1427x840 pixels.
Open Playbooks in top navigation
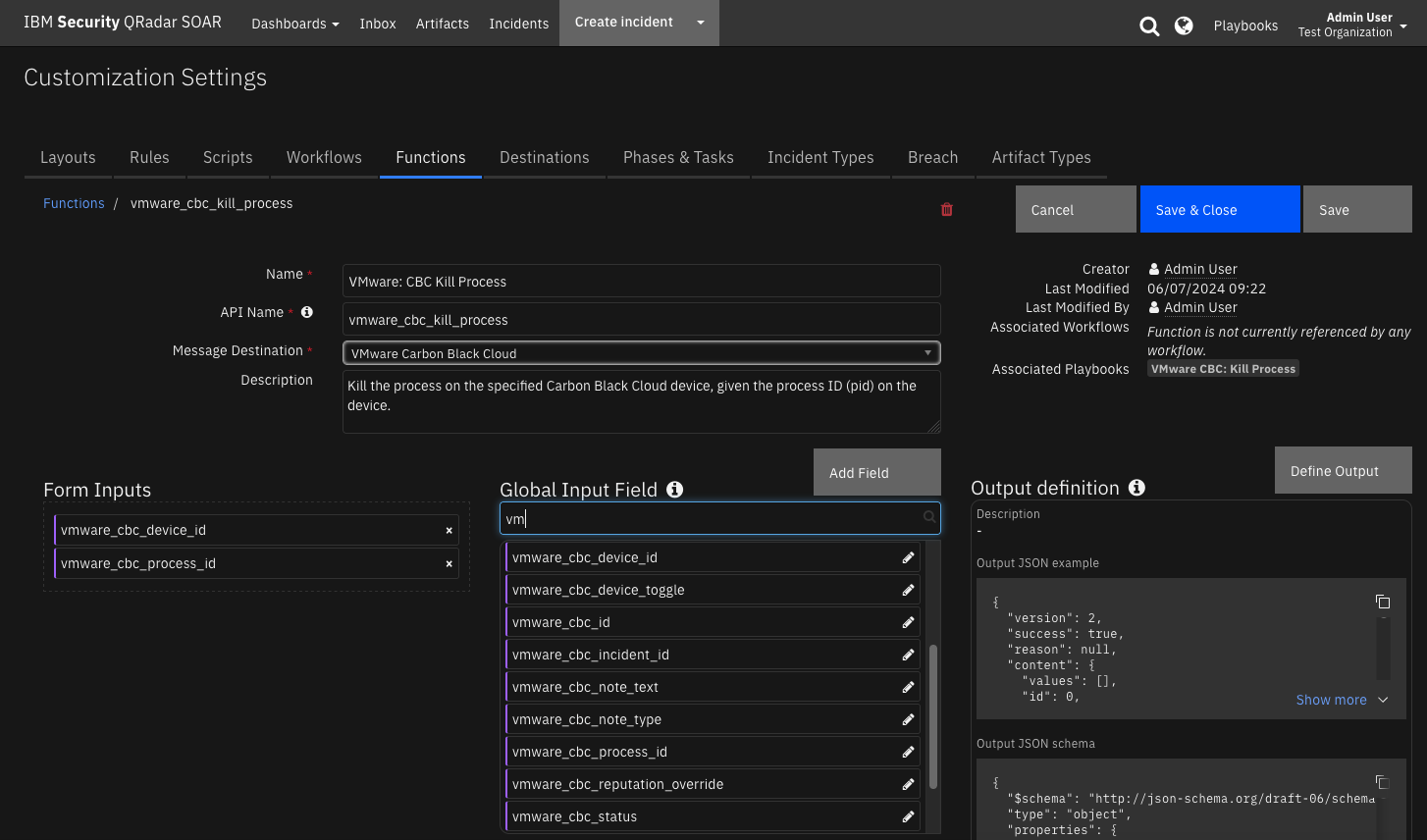click(x=1245, y=26)
